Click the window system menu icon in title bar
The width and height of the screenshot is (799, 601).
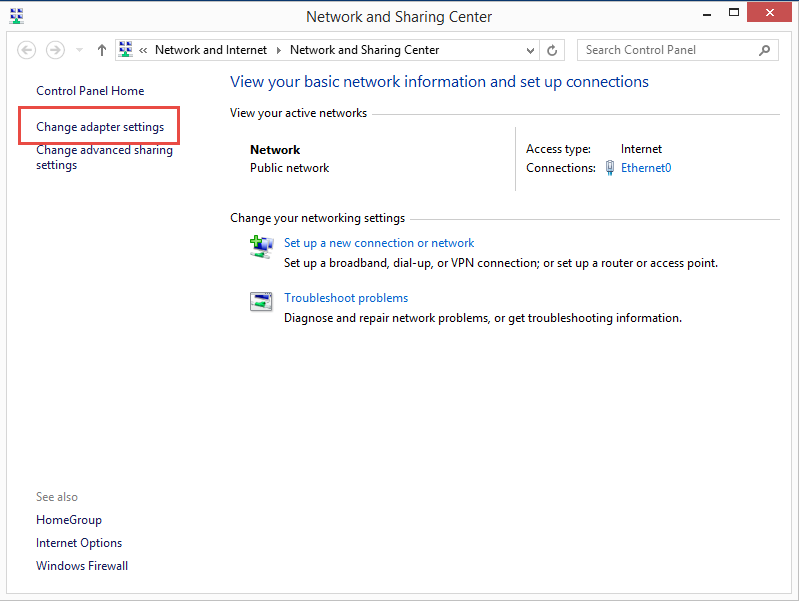(16, 16)
